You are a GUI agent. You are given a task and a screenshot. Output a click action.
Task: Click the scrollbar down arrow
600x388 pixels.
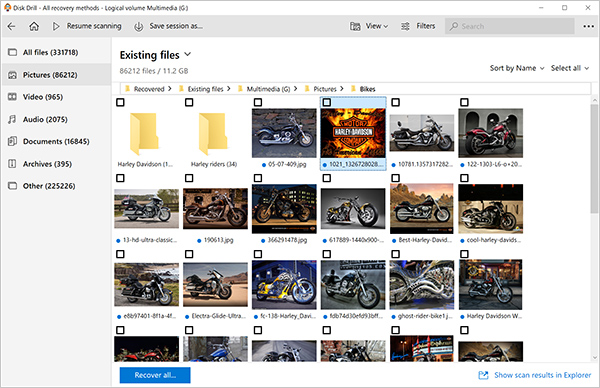point(594,358)
